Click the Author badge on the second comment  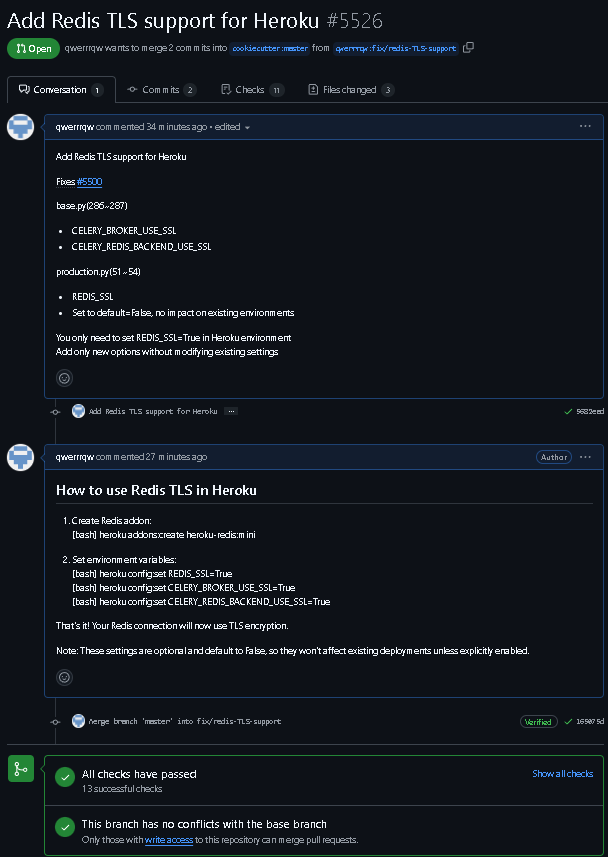[x=553, y=456]
